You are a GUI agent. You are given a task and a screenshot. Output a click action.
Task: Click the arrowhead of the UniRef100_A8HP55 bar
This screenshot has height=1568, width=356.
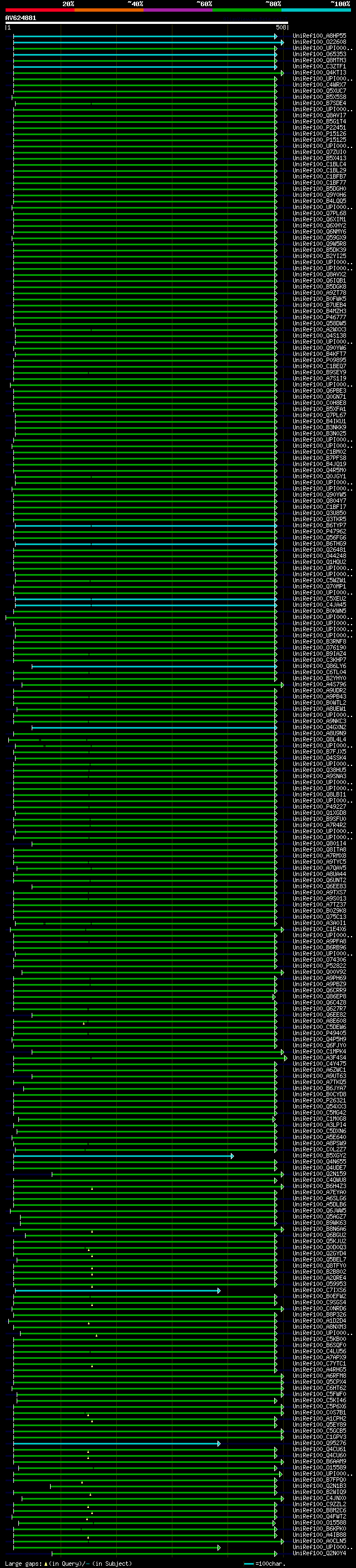coord(276,37)
